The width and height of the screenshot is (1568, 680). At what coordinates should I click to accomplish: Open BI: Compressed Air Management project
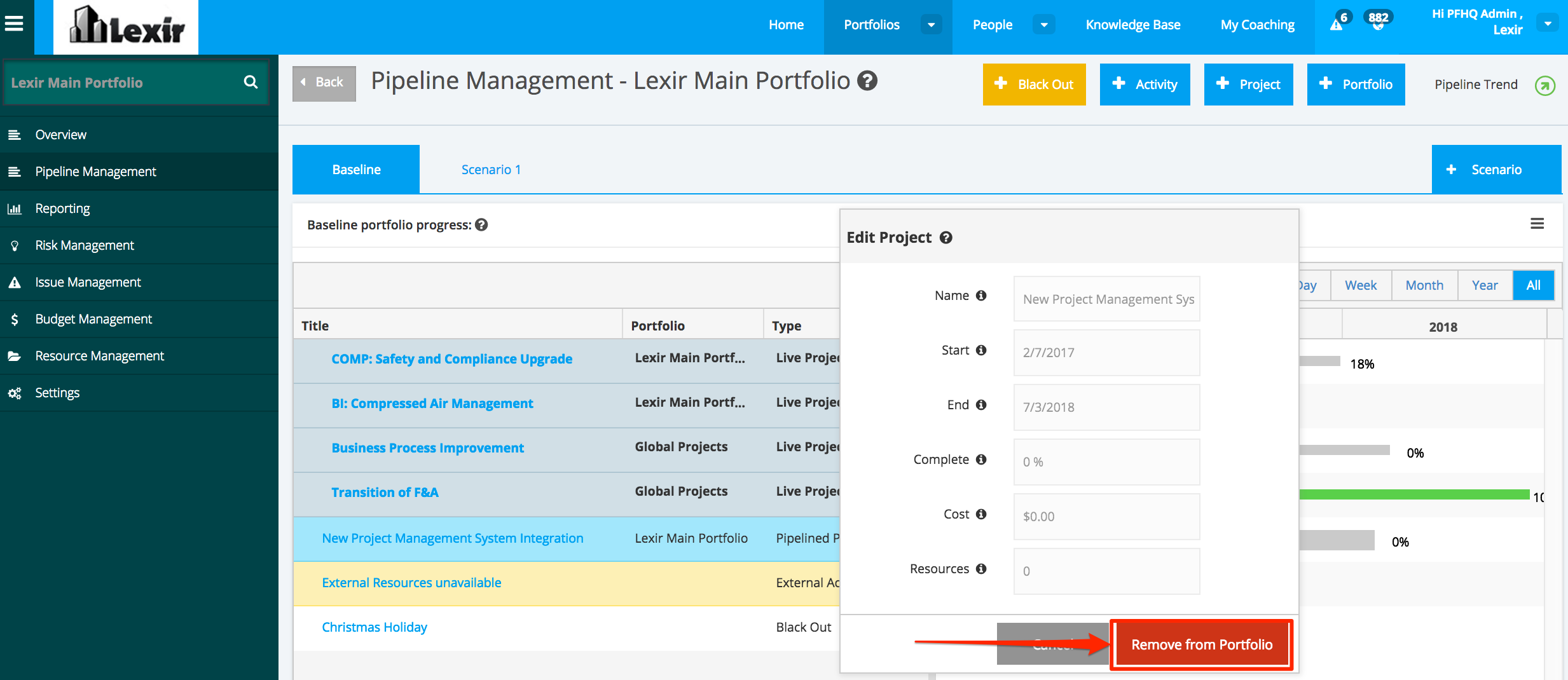(432, 404)
